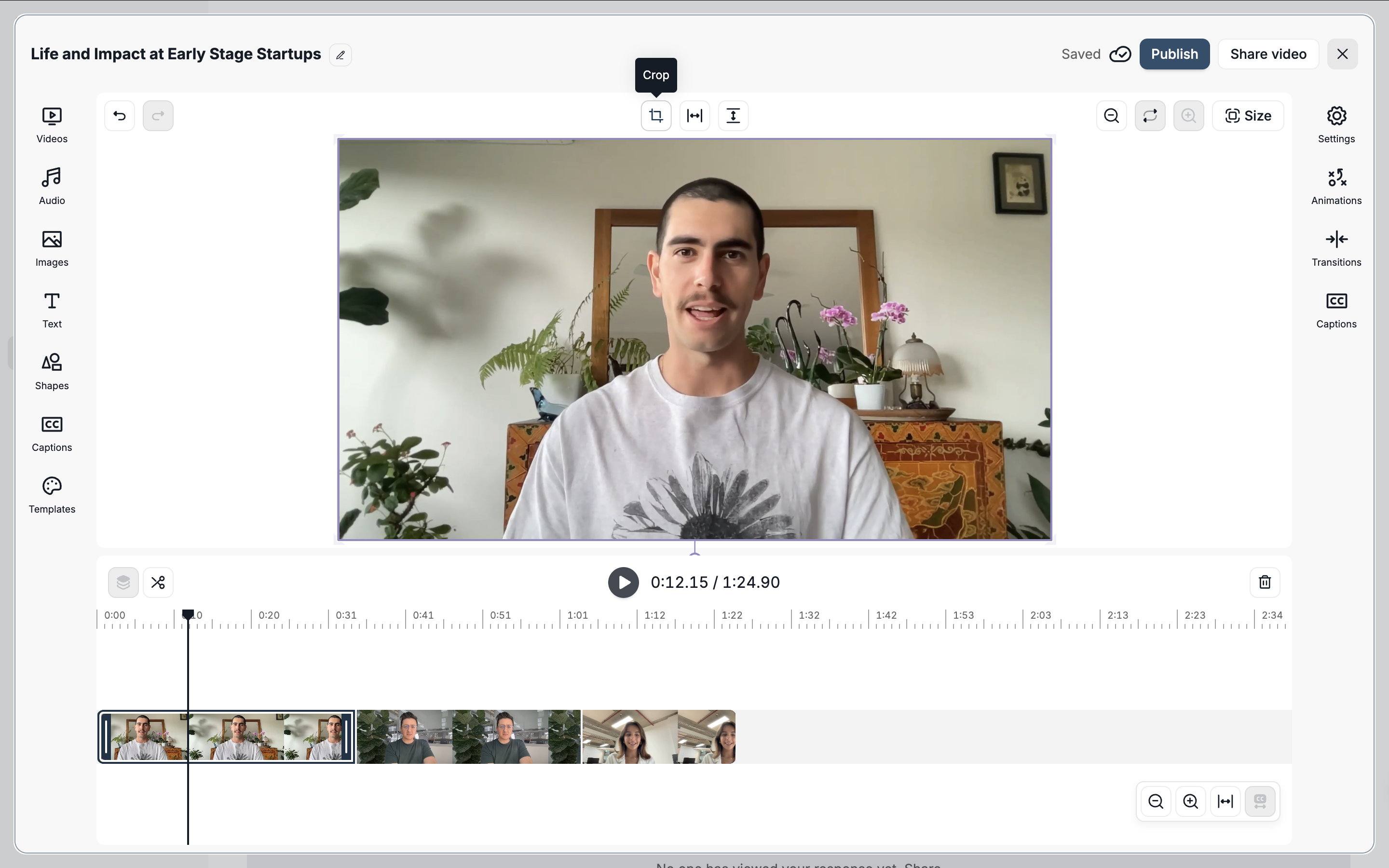This screenshot has width=1389, height=868.
Task: Click the fit-height icon in top toolbar
Action: [733, 116]
